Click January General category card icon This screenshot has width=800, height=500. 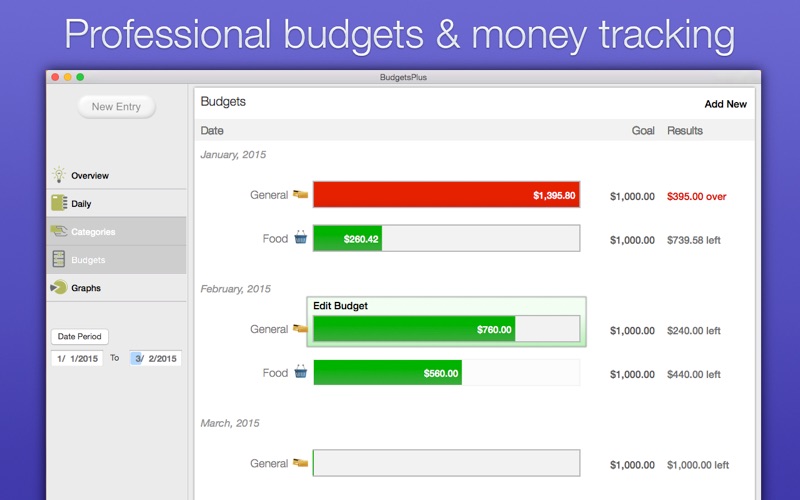pyautogui.click(x=300, y=194)
